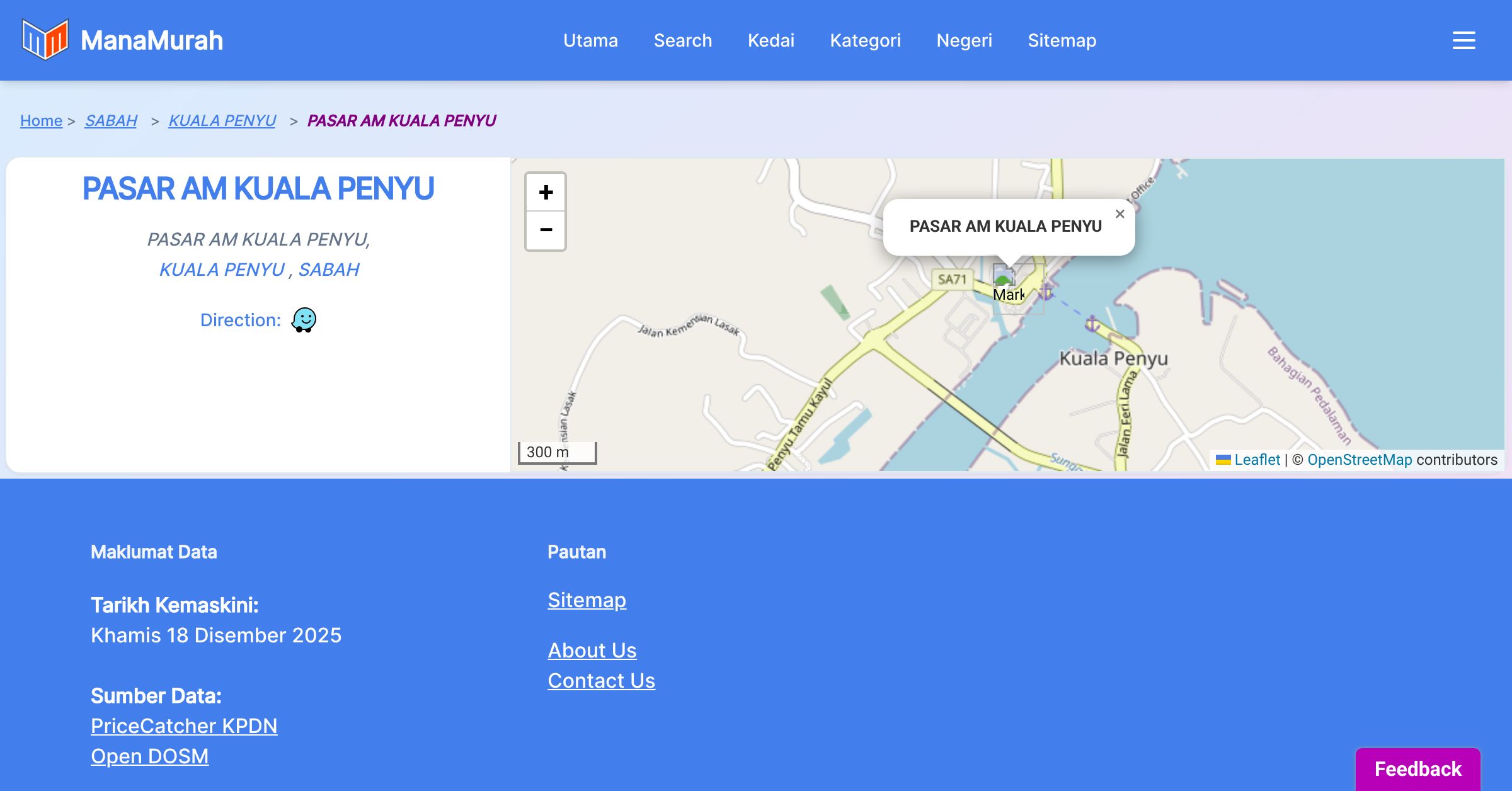Open the Contact Us link

[601, 680]
